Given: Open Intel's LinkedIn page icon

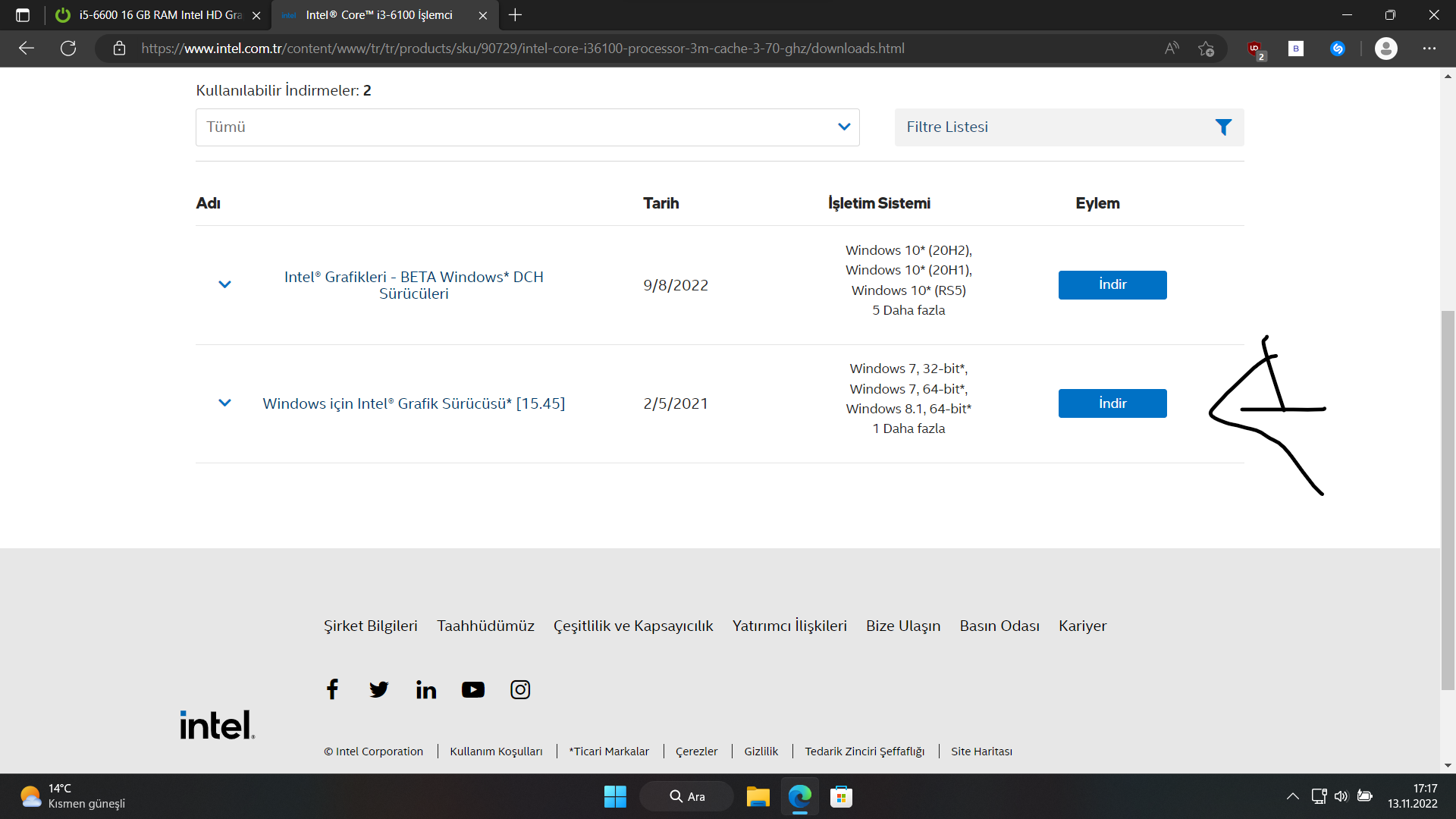Looking at the screenshot, I should click(426, 689).
